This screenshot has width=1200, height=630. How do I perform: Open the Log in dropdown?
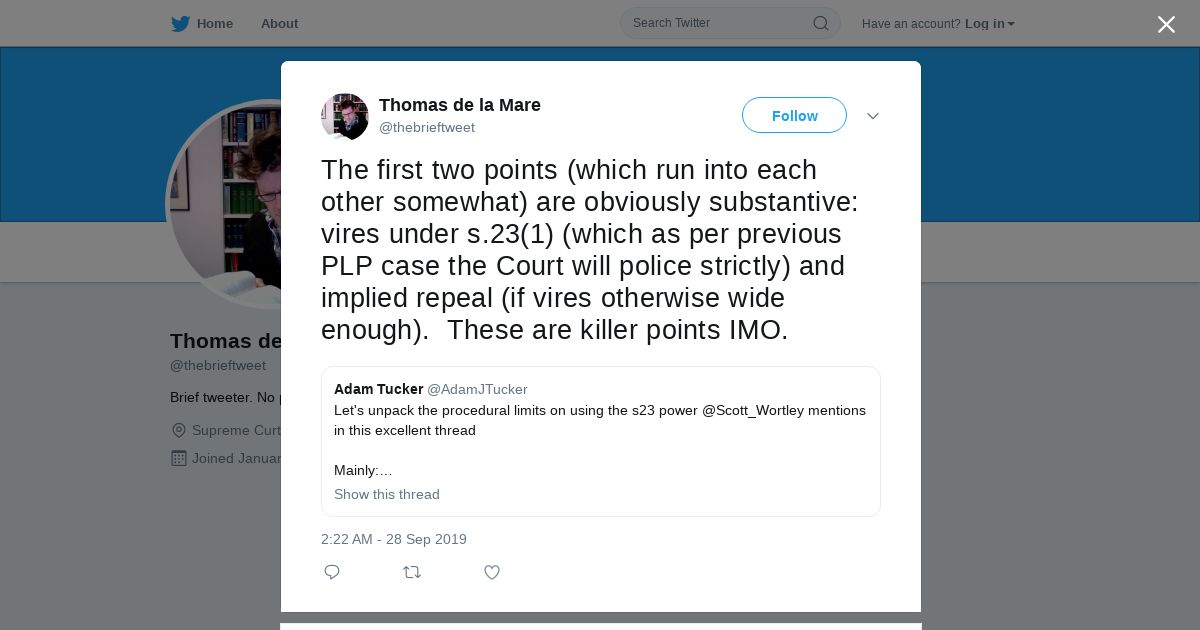click(x=989, y=24)
